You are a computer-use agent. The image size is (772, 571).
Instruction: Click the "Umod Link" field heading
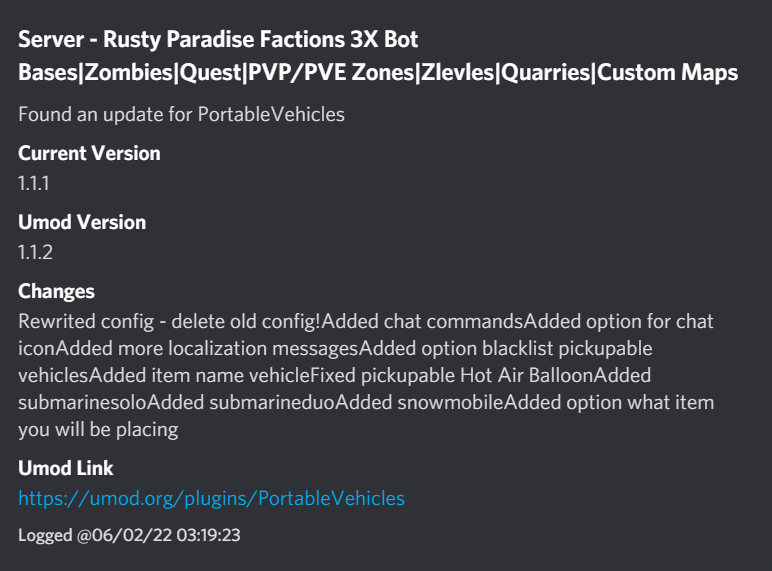pyautogui.click(x=66, y=468)
